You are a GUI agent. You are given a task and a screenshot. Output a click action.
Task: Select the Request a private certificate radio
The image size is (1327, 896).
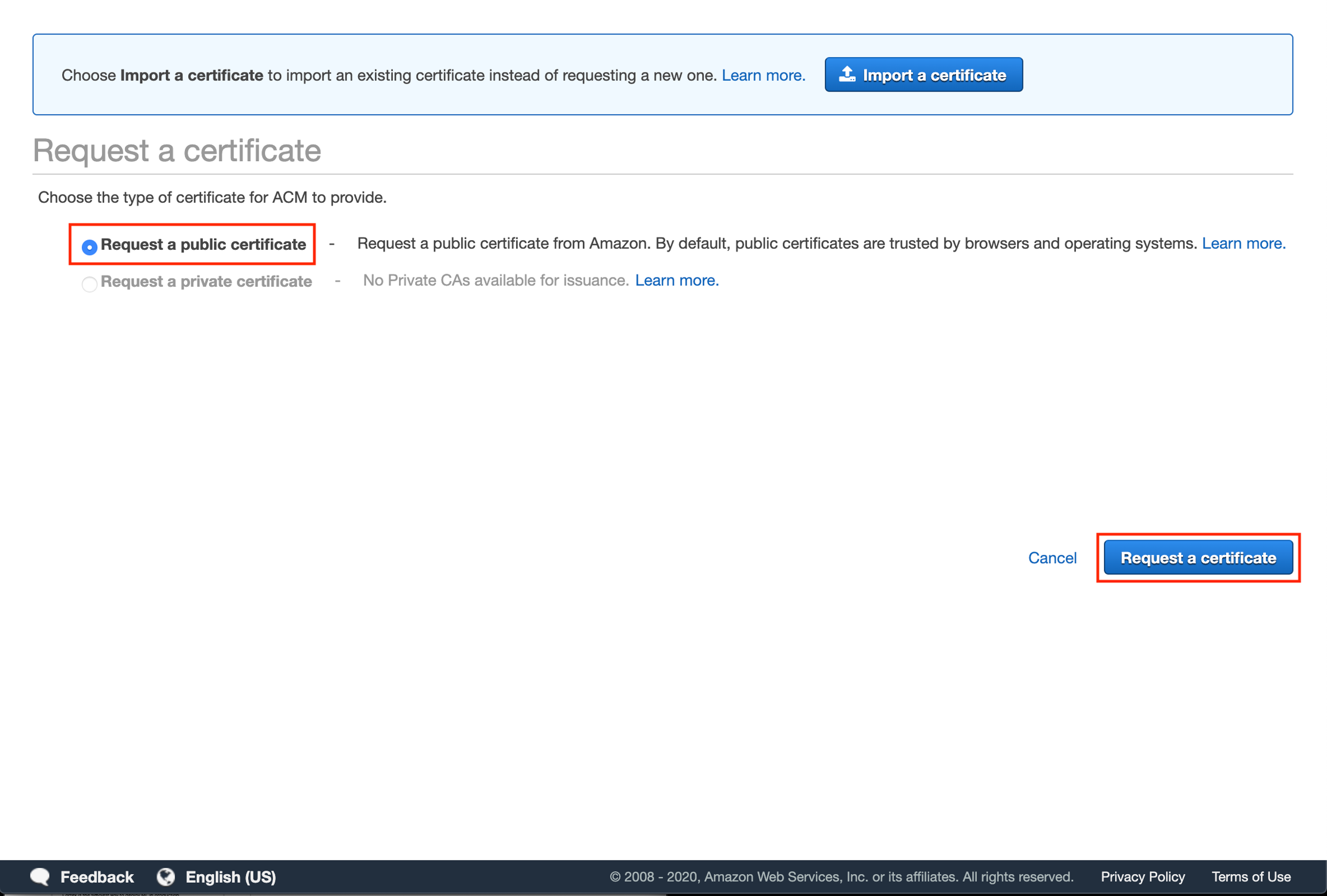pos(89,284)
